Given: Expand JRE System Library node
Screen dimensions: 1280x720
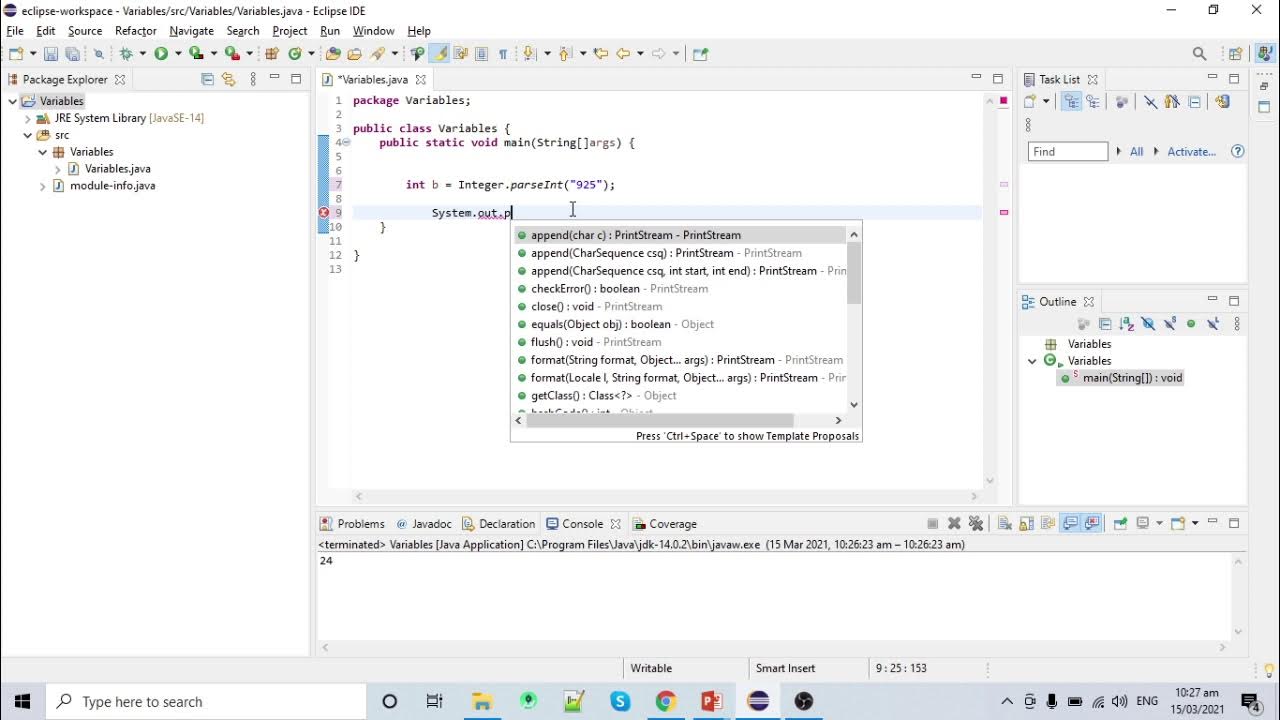Looking at the screenshot, I should tap(28, 118).
